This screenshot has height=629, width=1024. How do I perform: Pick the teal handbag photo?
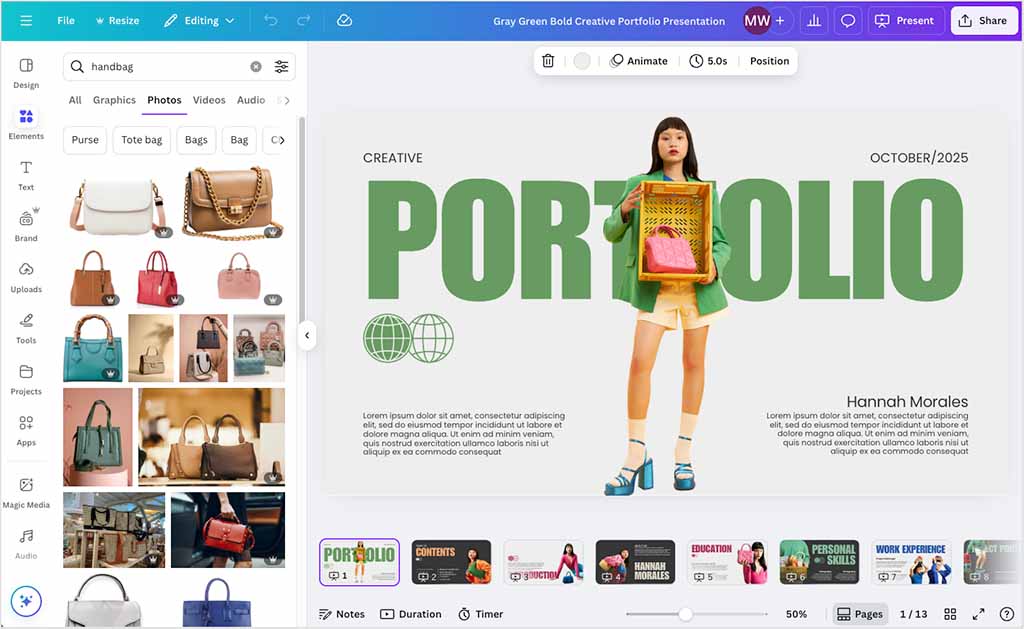(x=93, y=348)
